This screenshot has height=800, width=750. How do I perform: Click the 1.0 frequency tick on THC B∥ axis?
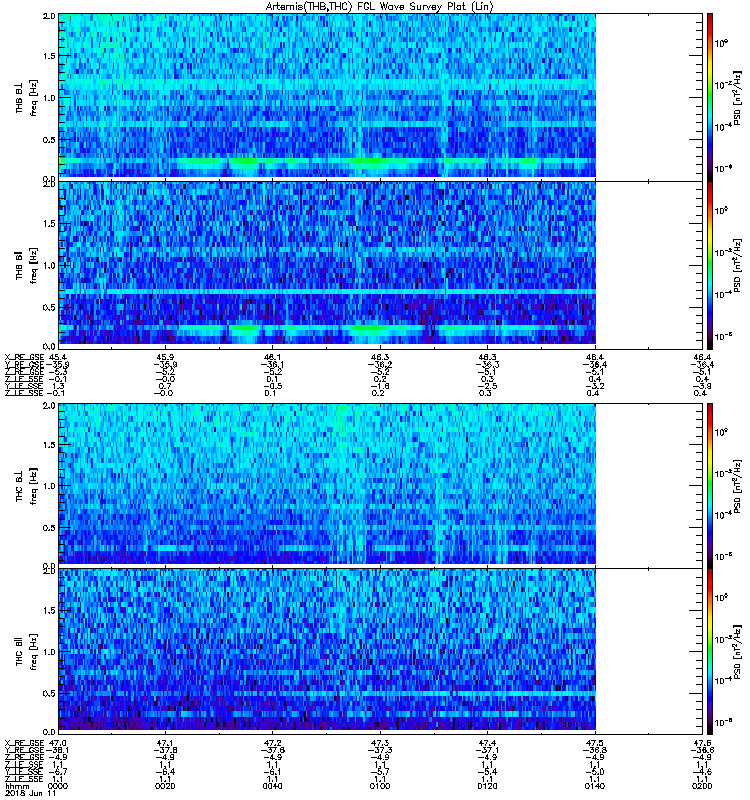(x=49, y=652)
